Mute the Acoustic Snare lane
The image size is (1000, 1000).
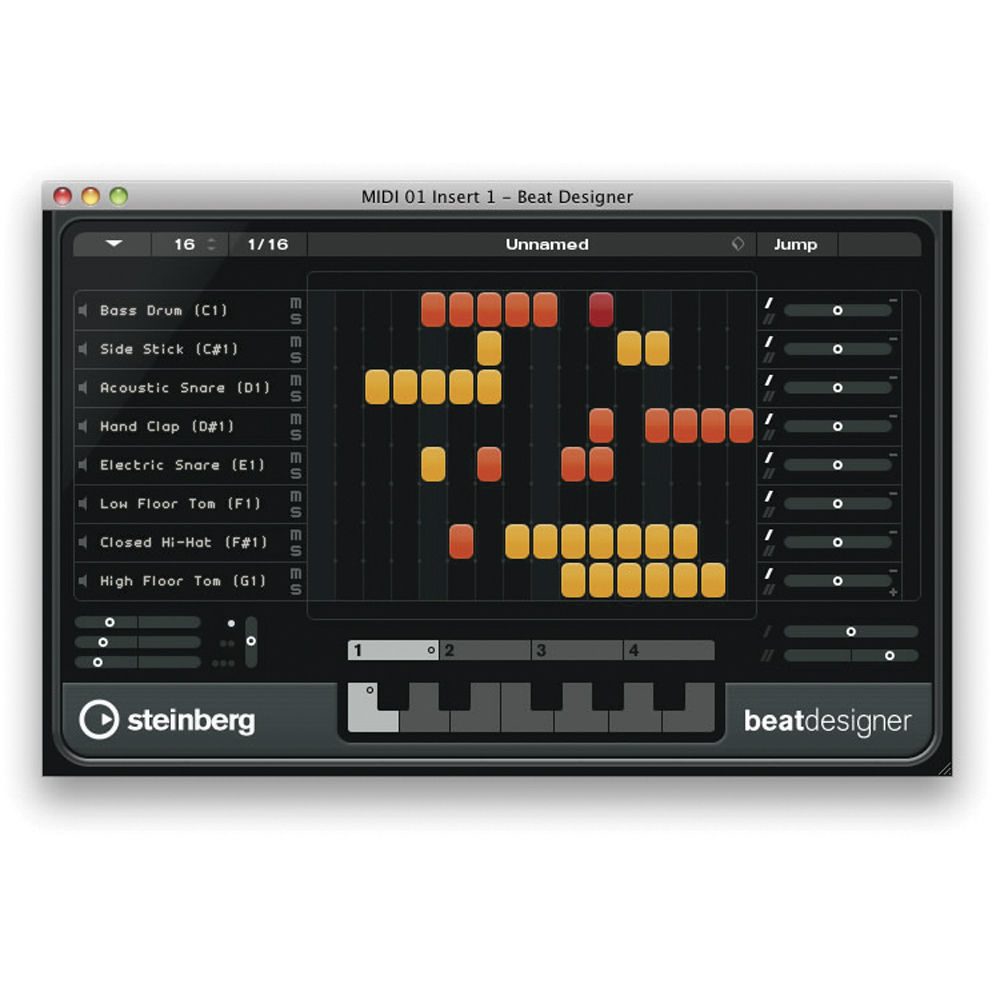[x=295, y=380]
